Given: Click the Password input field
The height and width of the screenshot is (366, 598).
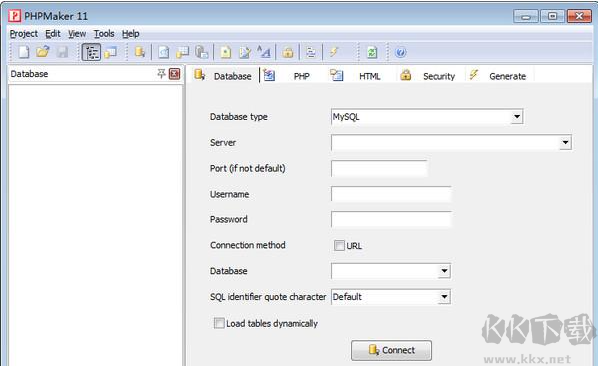Looking at the screenshot, I should pos(391,220).
